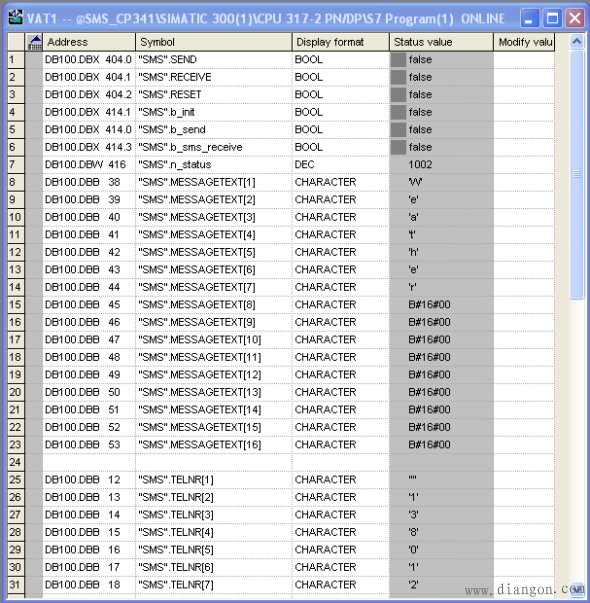Select row header number 7
The width and height of the screenshot is (590, 603).
(16, 165)
